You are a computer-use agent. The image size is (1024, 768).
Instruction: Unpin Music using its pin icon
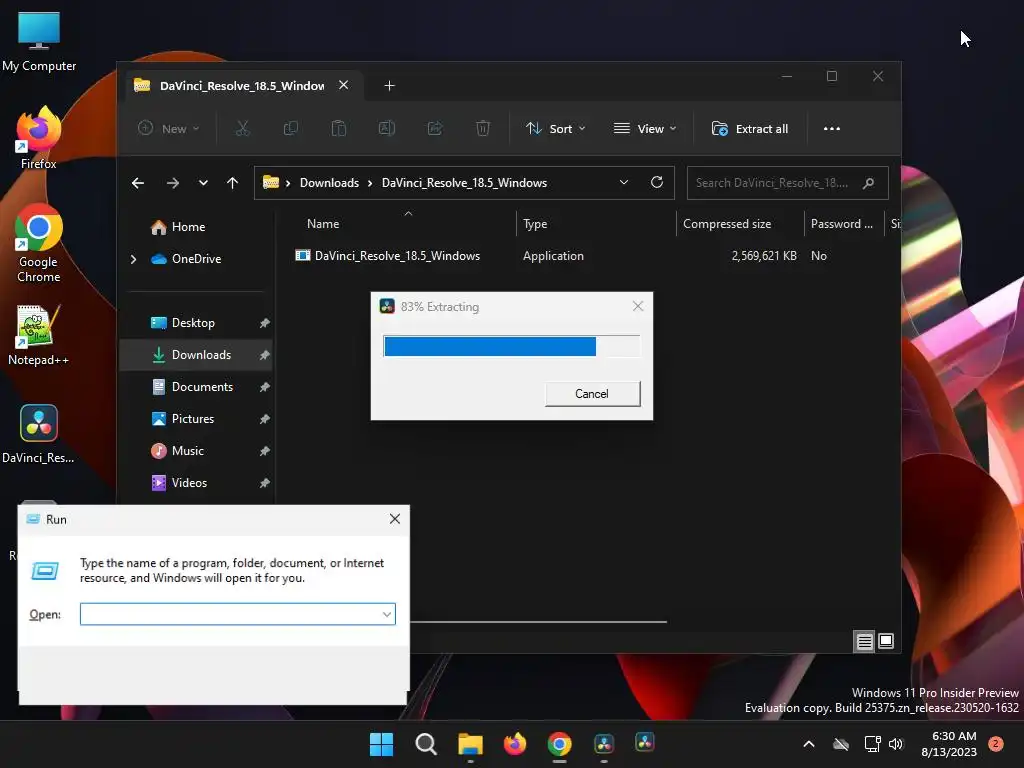tap(264, 451)
